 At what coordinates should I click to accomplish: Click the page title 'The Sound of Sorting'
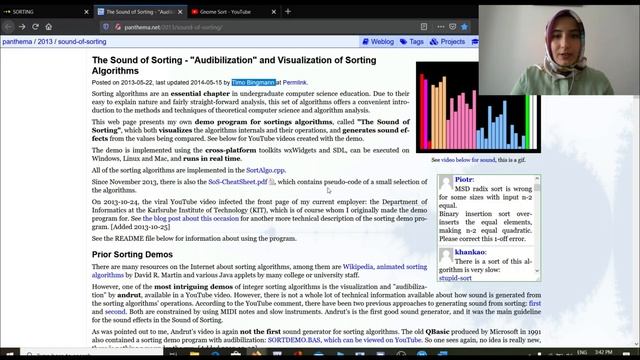point(234,65)
